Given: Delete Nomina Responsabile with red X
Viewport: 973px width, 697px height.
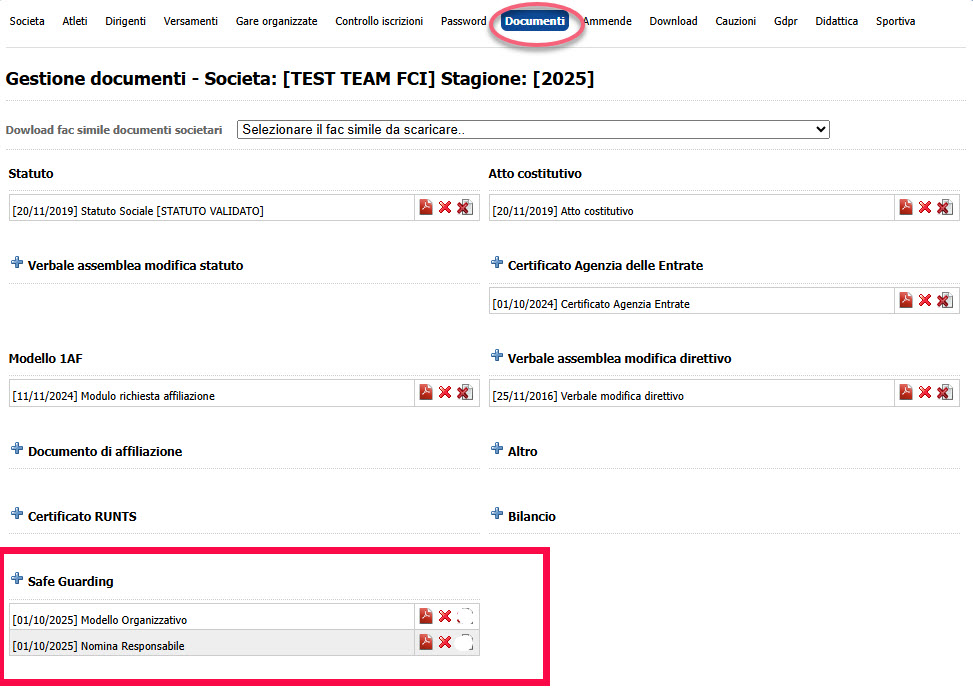Looking at the screenshot, I should pos(445,642).
